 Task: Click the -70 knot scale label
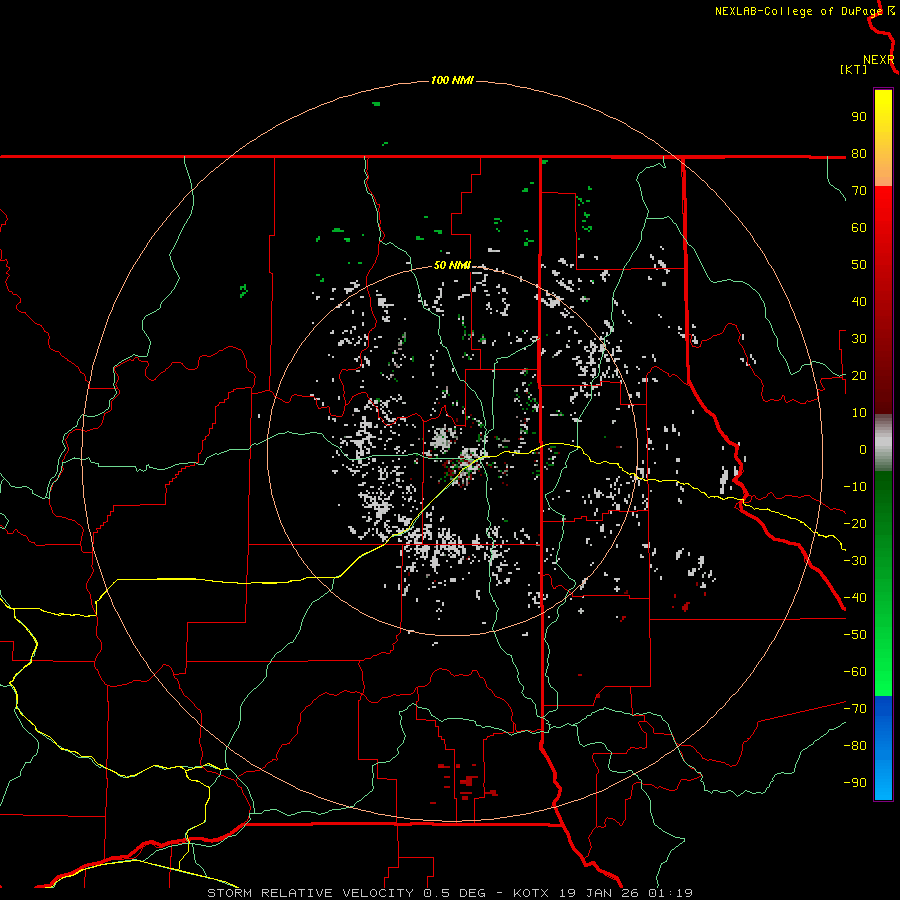[855, 709]
